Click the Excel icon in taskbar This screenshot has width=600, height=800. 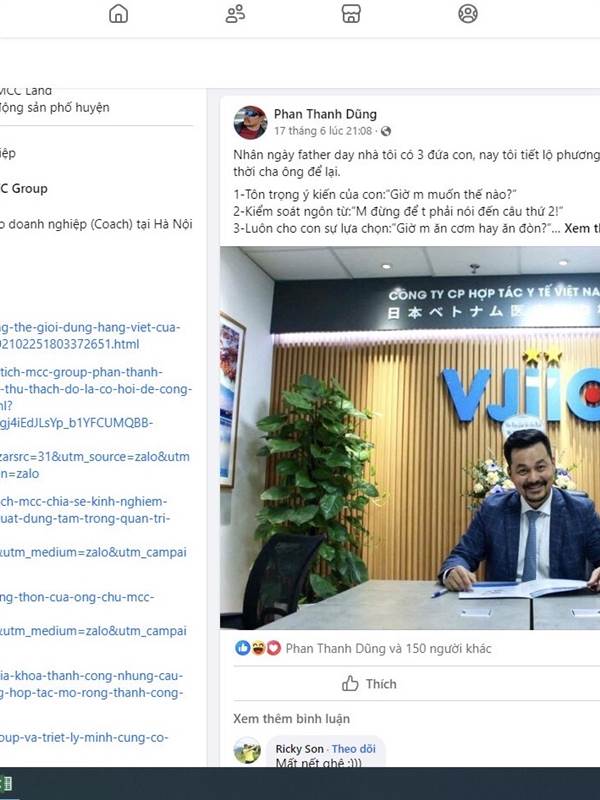click(x=6, y=783)
